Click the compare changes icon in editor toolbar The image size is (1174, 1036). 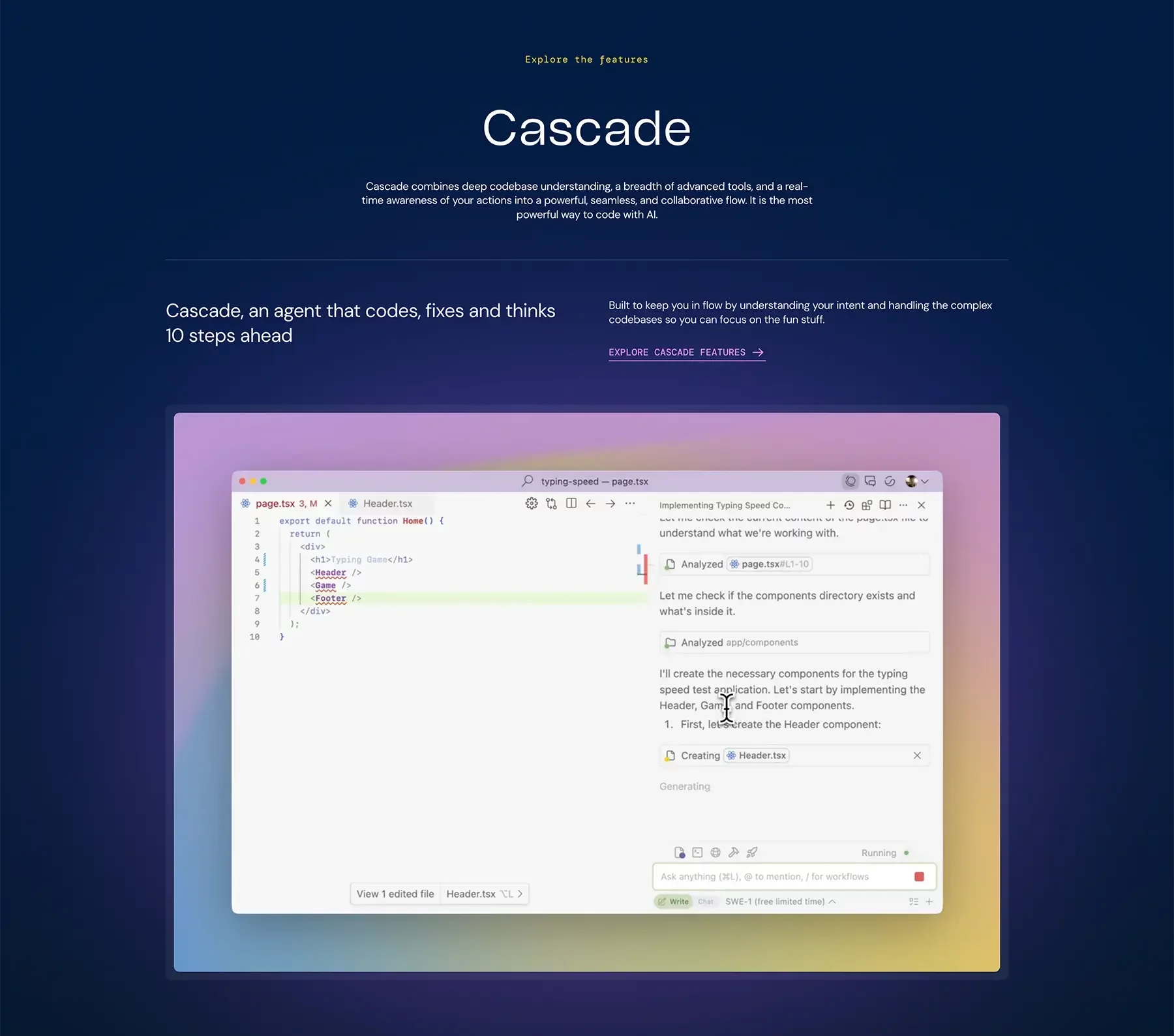click(551, 504)
